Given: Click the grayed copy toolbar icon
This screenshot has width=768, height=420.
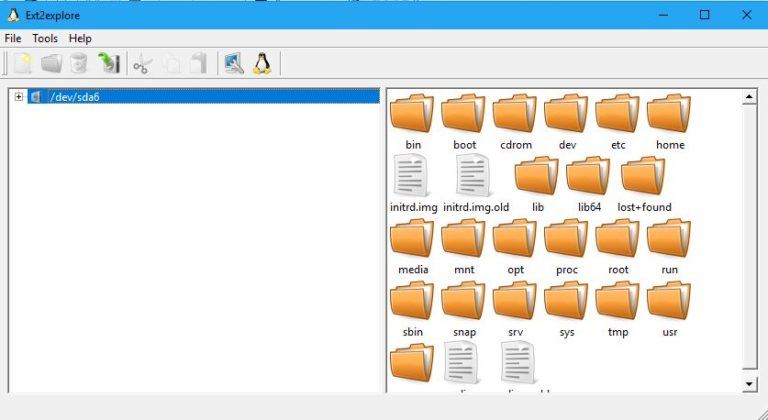Looking at the screenshot, I should (171, 64).
